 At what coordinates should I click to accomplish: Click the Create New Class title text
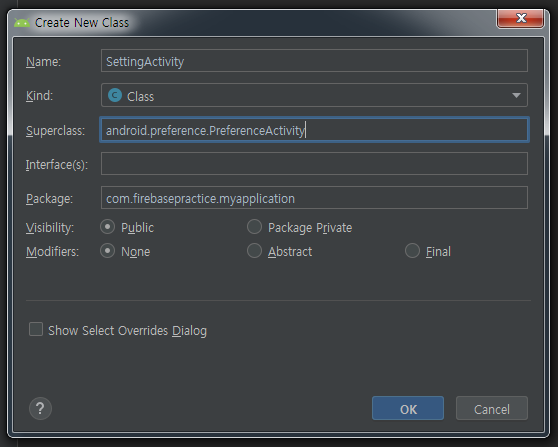click(82, 23)
